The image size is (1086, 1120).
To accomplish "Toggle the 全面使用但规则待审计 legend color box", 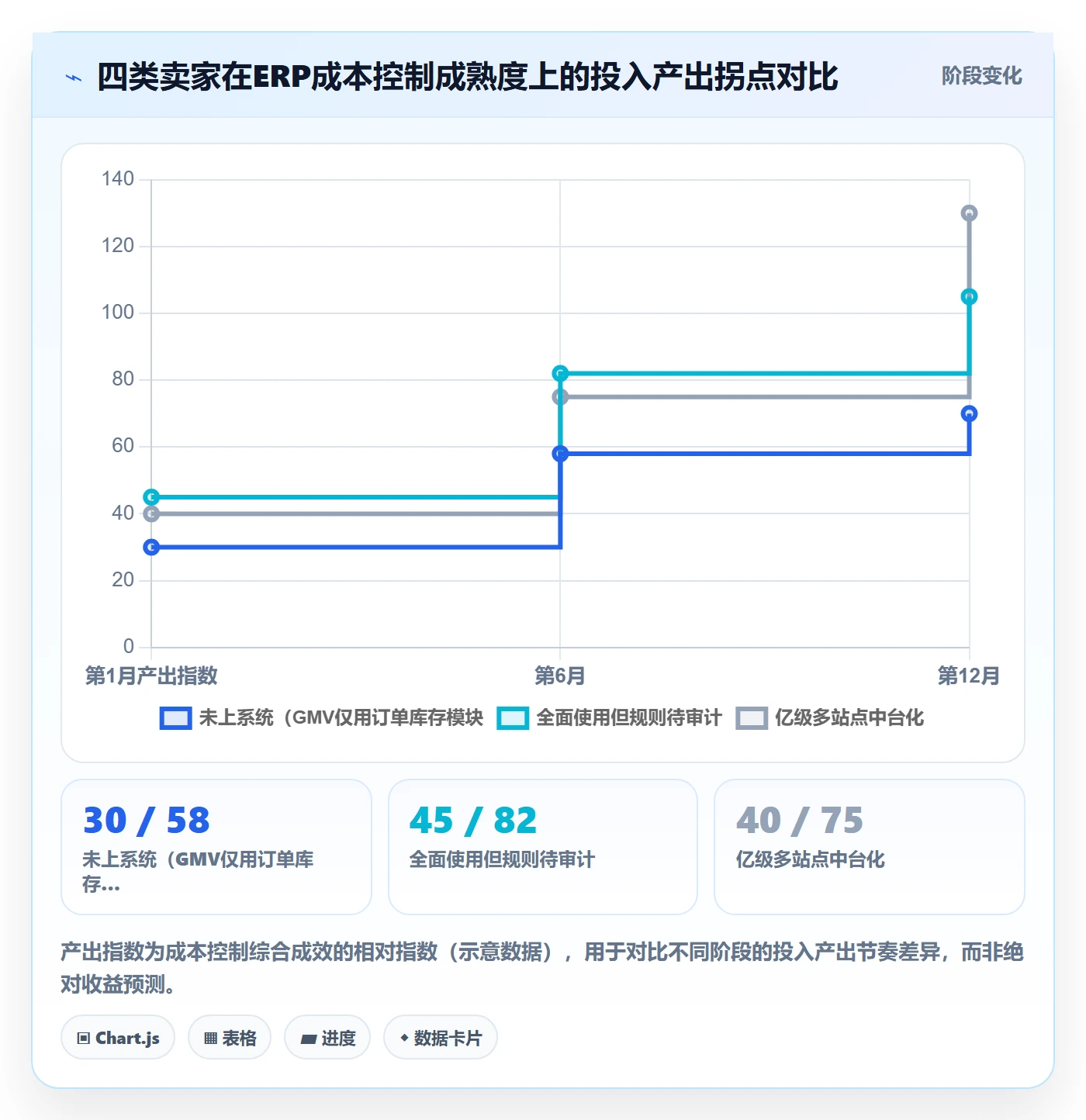I will pos(513,718).
